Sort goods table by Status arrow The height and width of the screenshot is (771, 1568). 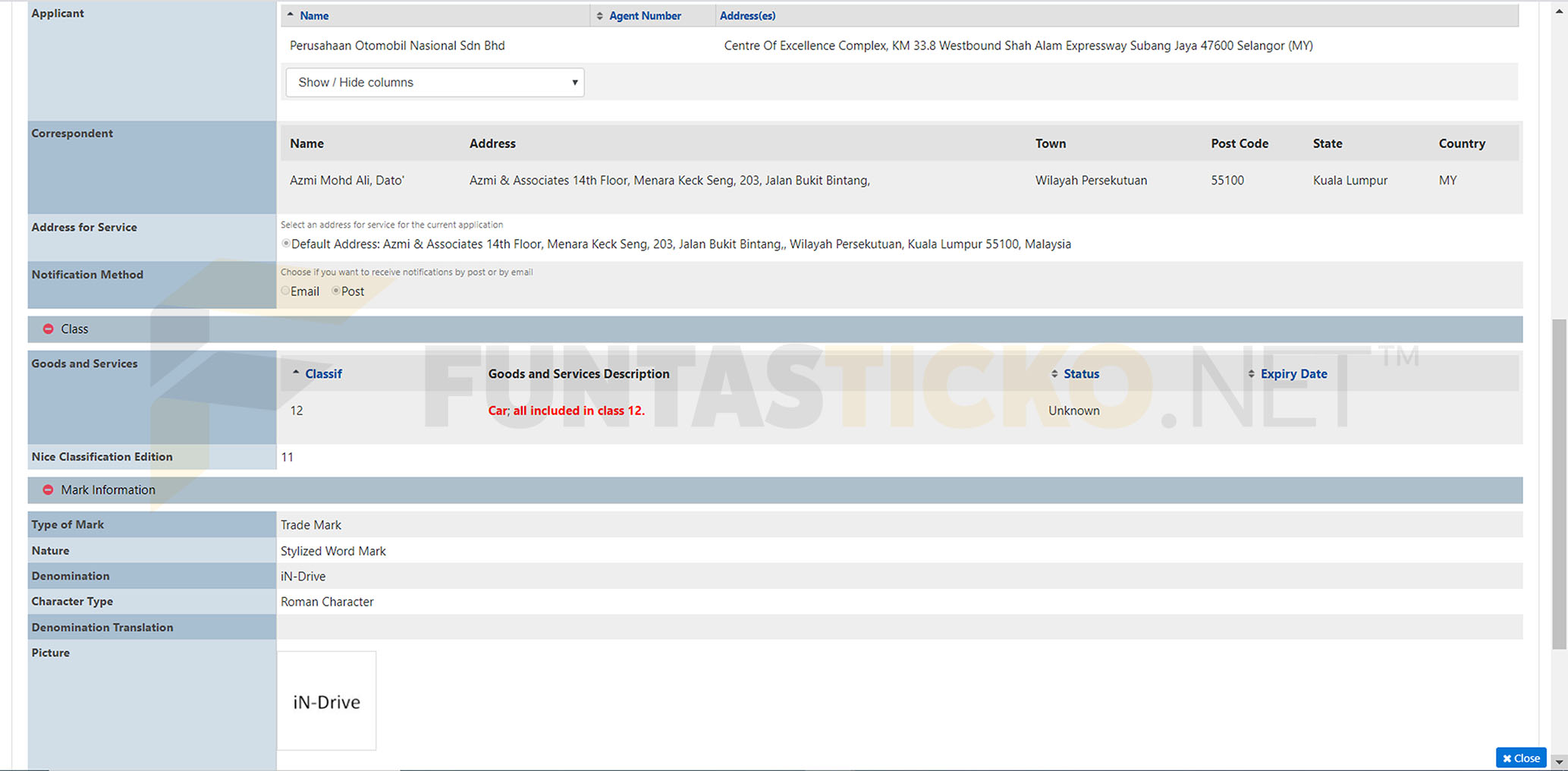[x=1054, y=373]
